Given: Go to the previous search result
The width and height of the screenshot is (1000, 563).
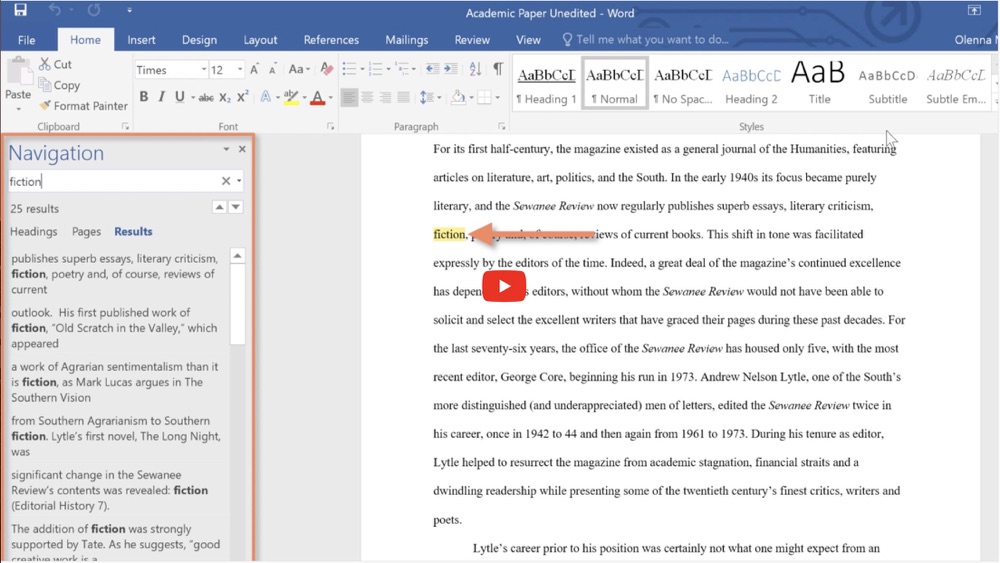Looking at the screenshot, I should click(x=219, y=207).
